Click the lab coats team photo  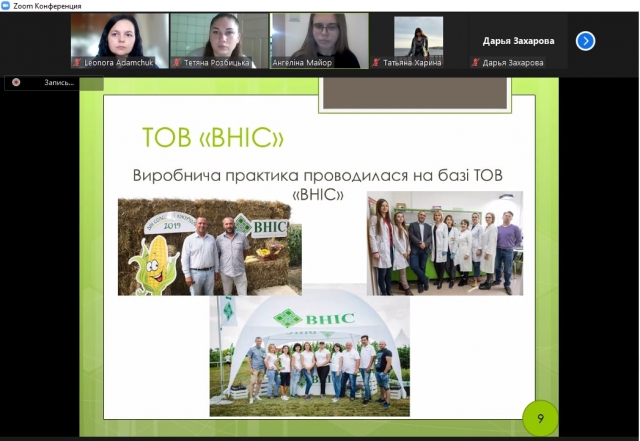(x=444, y=243)
